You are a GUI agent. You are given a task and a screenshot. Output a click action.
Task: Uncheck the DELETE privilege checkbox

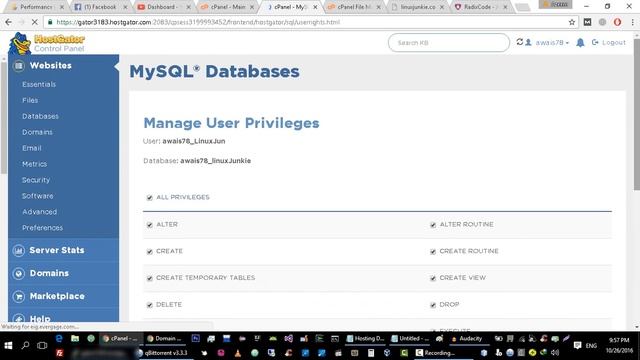(149, 305)
